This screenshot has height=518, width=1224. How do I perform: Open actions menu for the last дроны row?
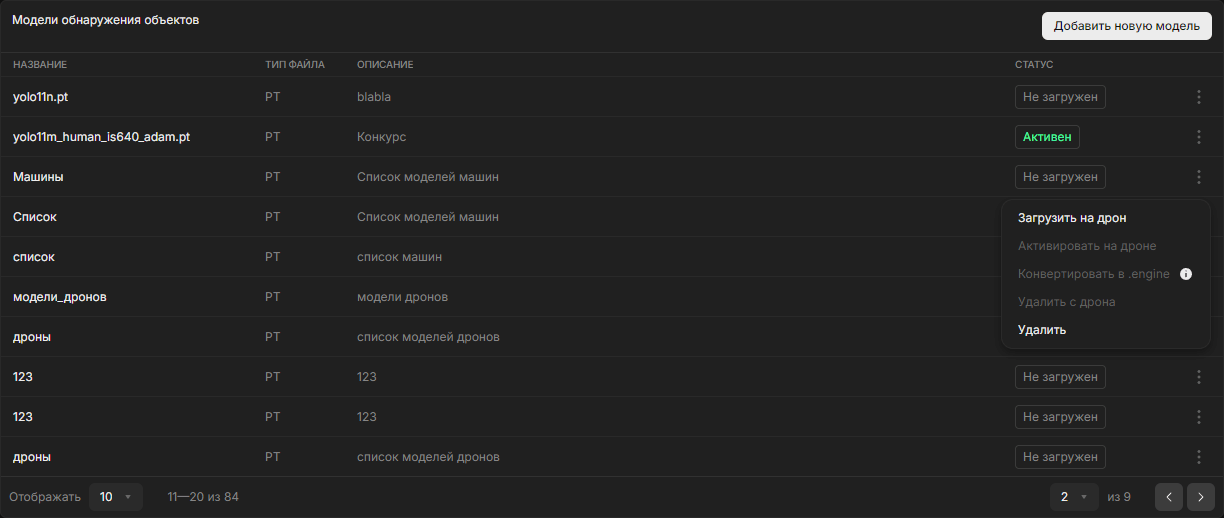(1198, 457)
